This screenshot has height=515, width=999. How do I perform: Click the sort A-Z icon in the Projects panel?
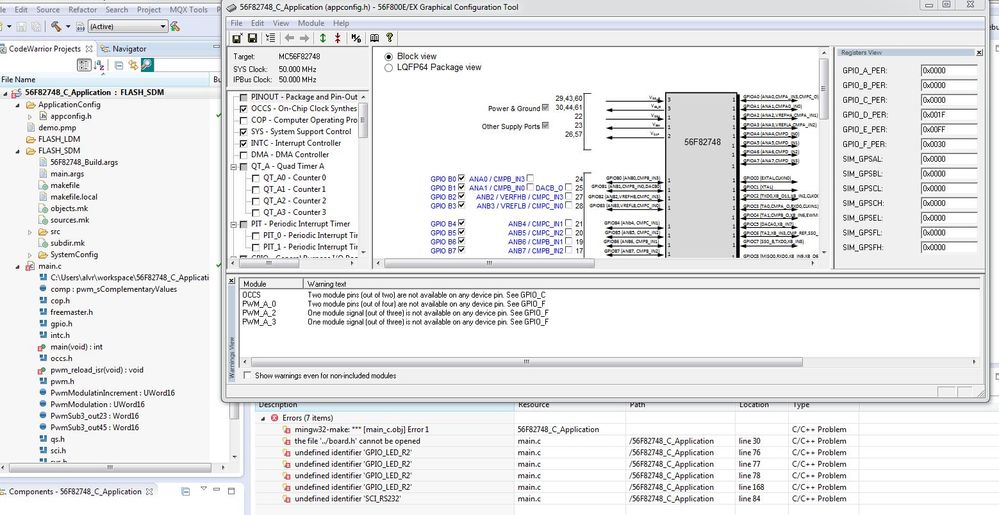(99, 65)
